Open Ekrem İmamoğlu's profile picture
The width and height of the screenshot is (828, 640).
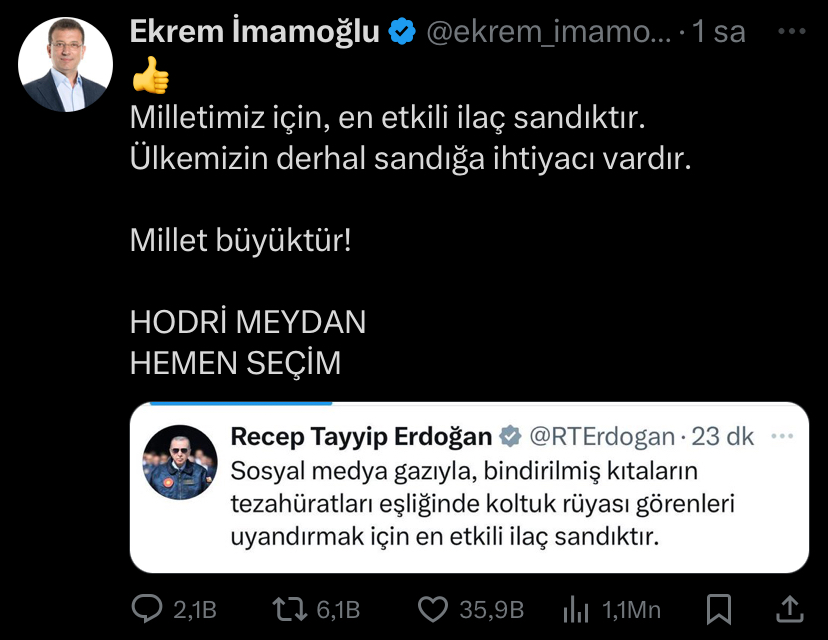(x=65, y=64)
